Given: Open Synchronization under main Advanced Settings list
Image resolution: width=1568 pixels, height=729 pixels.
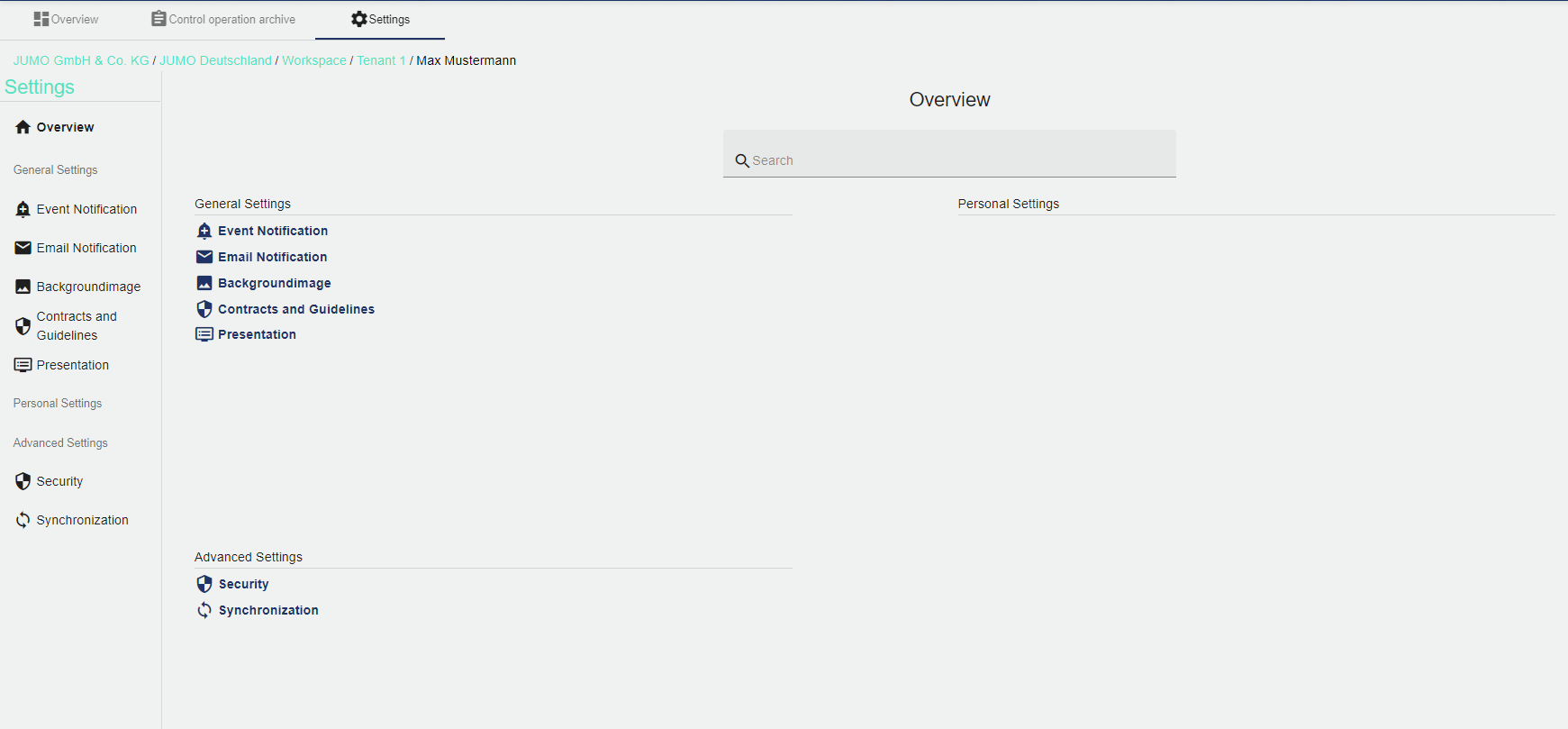Looking at the screenshot, I should (x=267, y=610).
